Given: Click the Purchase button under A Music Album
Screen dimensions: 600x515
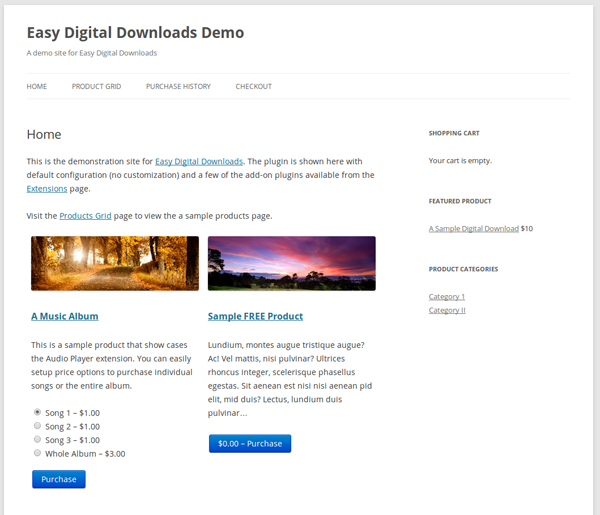Looking at the screenshot, I should [x=59, y=479].
